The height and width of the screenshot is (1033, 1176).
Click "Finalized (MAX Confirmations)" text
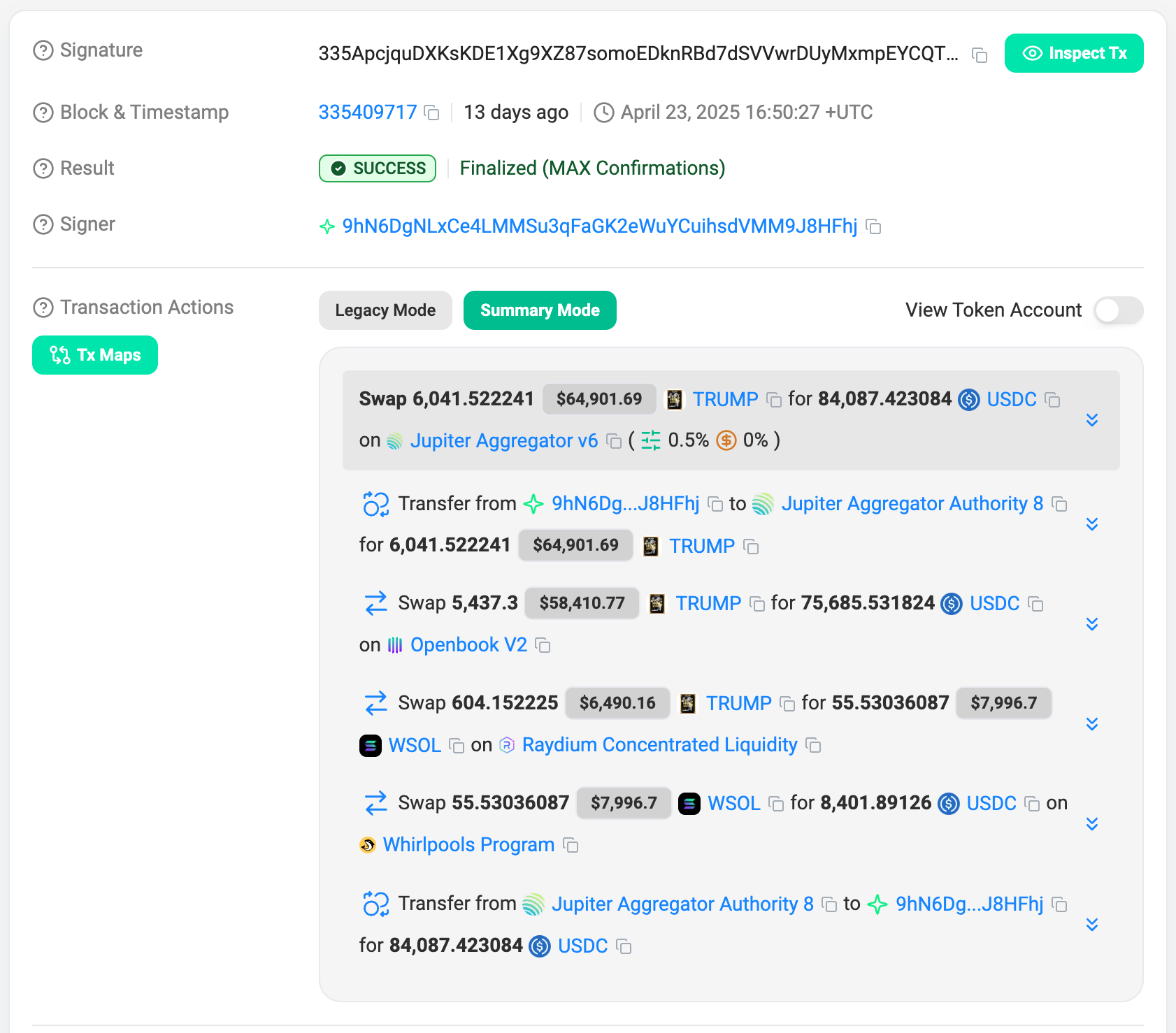tap(592, 168)
